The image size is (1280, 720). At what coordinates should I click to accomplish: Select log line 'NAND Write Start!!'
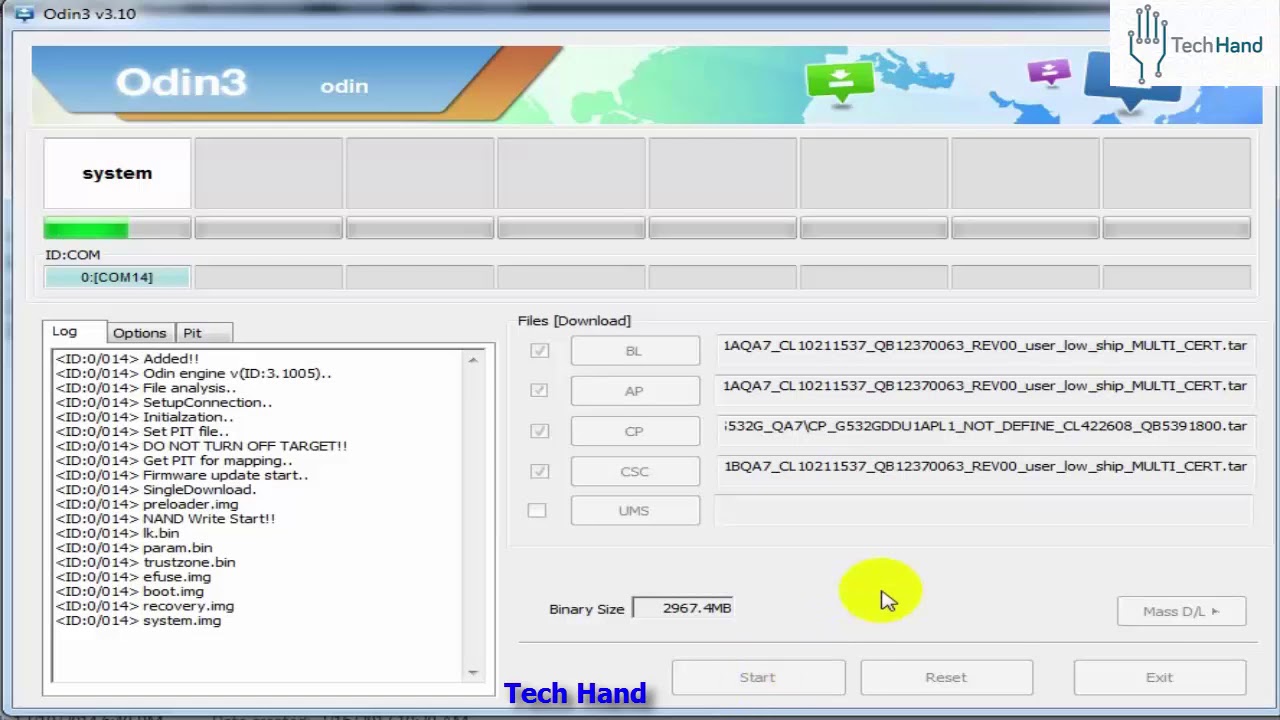[x=165, y=519]
